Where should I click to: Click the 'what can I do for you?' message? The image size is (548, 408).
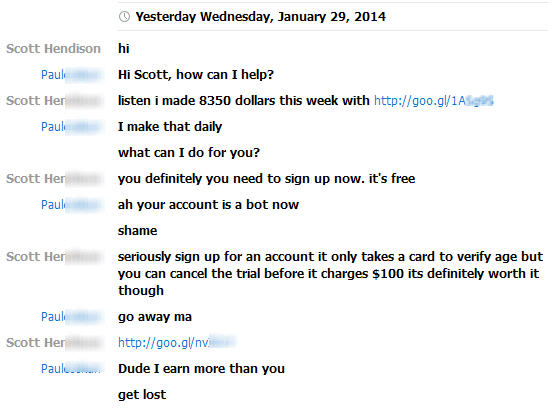point(189,153)
